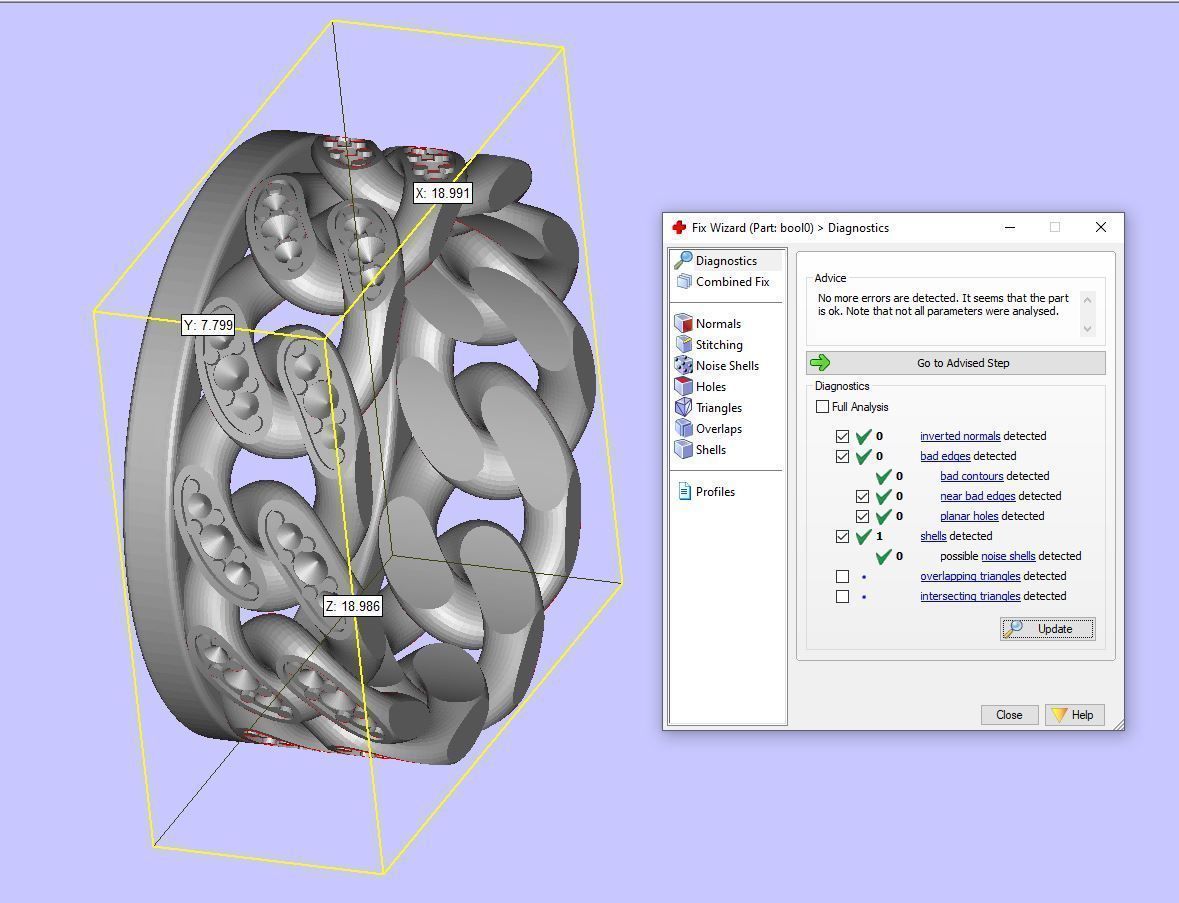Follow the bad edges link
The height and width of the screenshot is (903, 1179).
pyautogui.click(x=945, y=456)
